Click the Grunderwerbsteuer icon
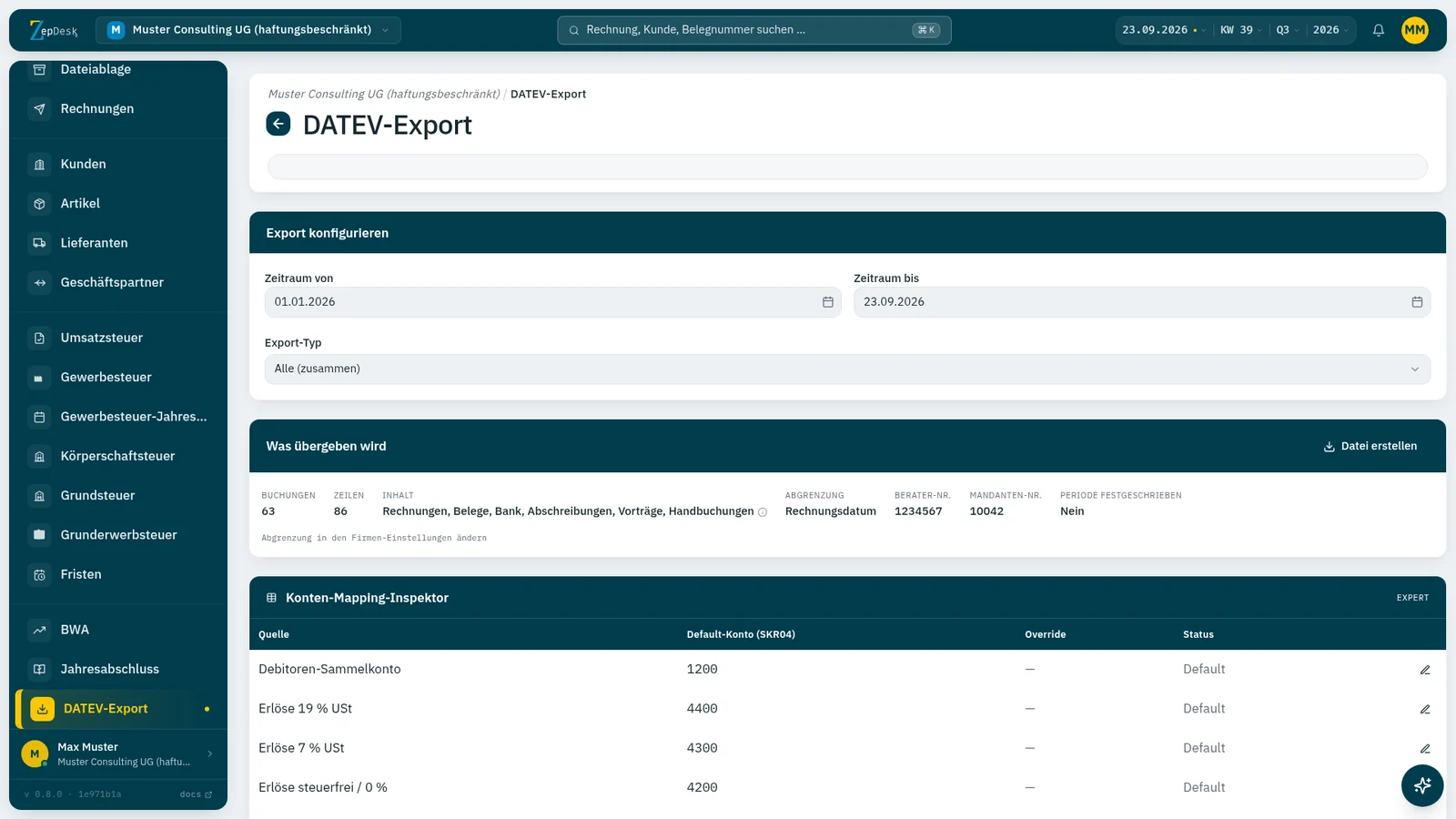Image resolution: width=1456 pixels, height=819 pixels. coord(39,535)
